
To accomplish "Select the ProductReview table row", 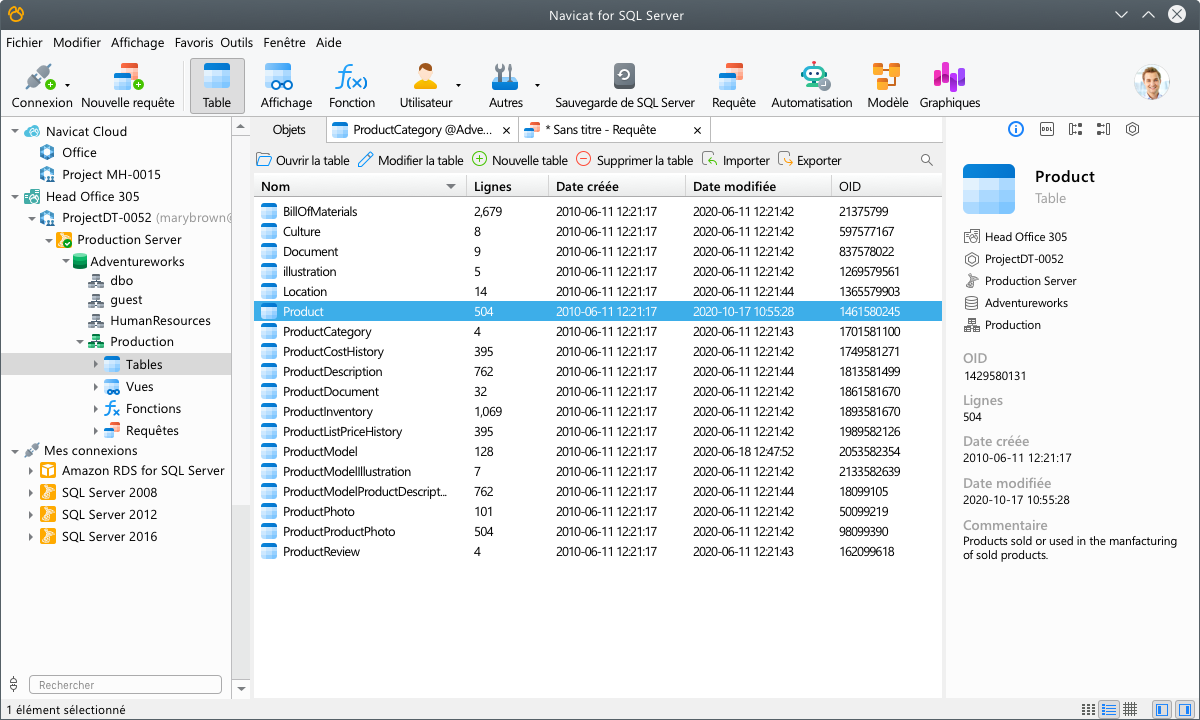I will [x=597, y=552].
